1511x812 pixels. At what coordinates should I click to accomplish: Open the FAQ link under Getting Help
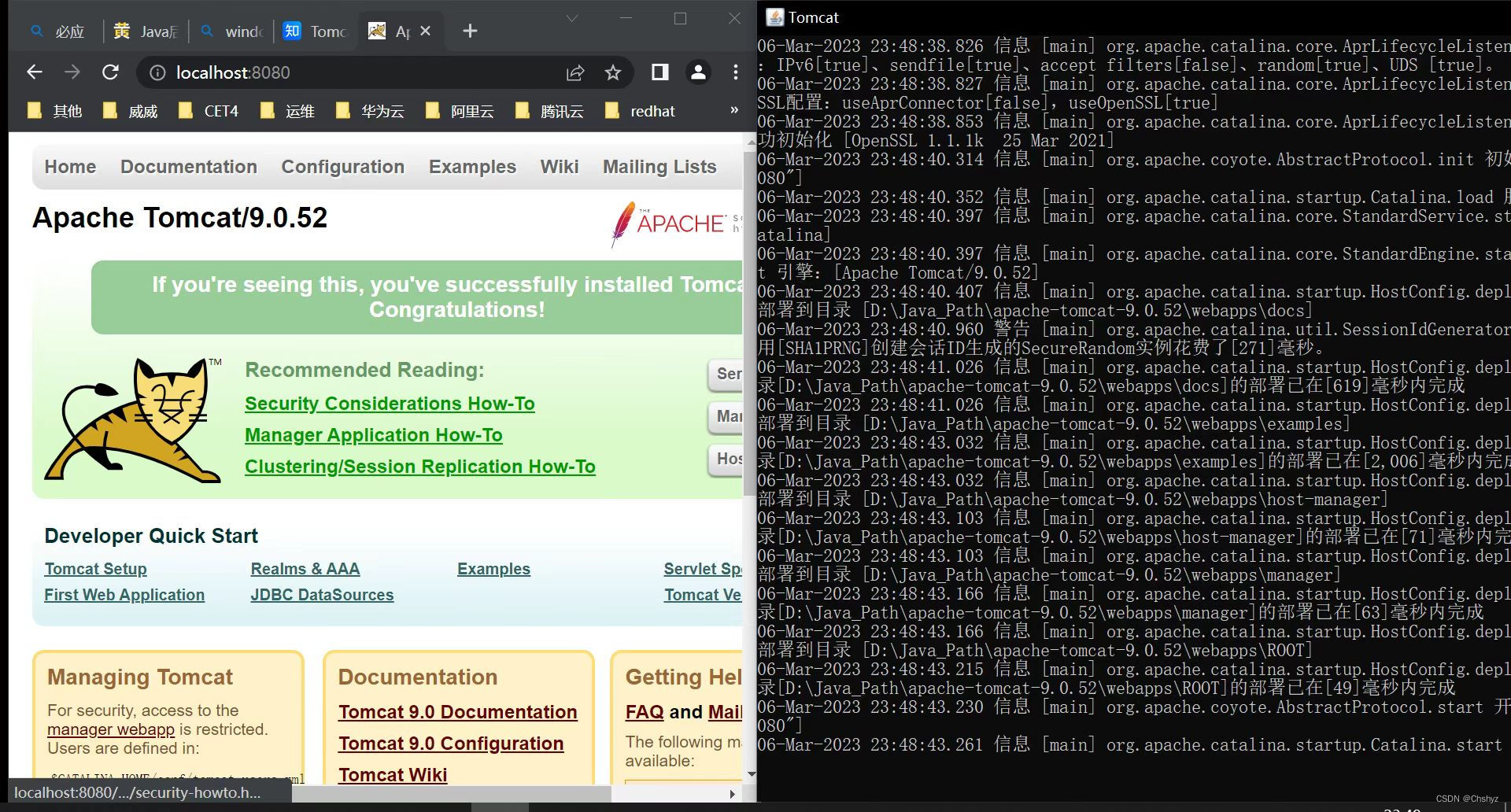(645, 712)
